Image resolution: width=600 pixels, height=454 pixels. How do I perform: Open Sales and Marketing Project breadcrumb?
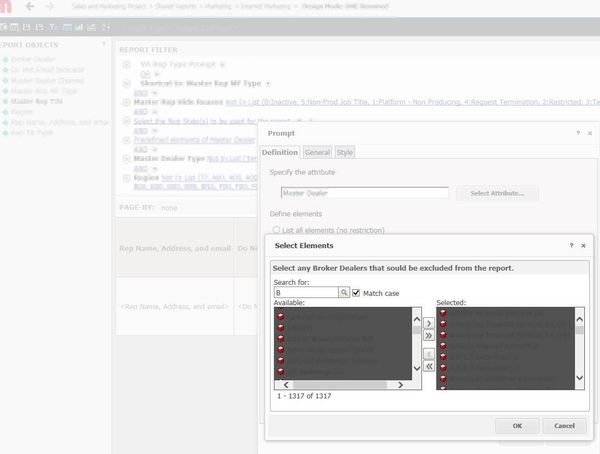[109, 6]
